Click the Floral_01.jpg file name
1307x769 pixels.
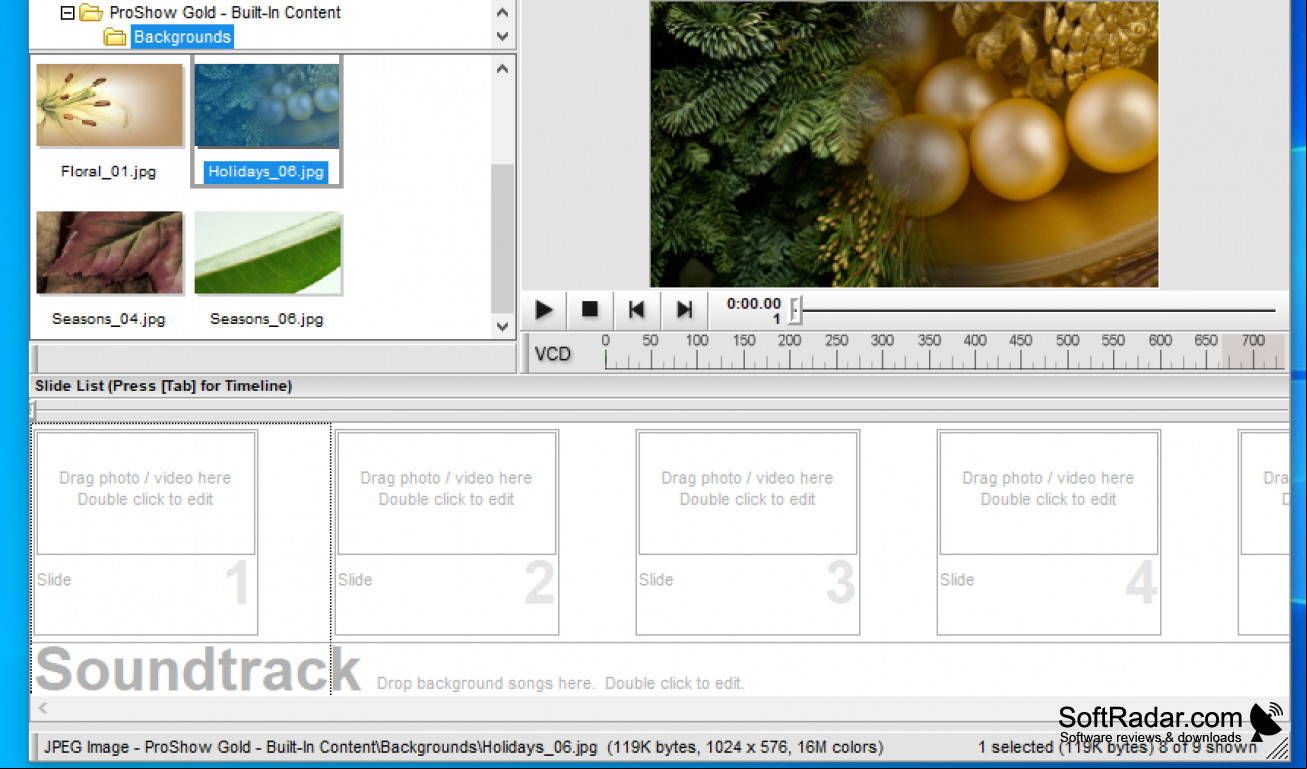click(x=109, y=171)
